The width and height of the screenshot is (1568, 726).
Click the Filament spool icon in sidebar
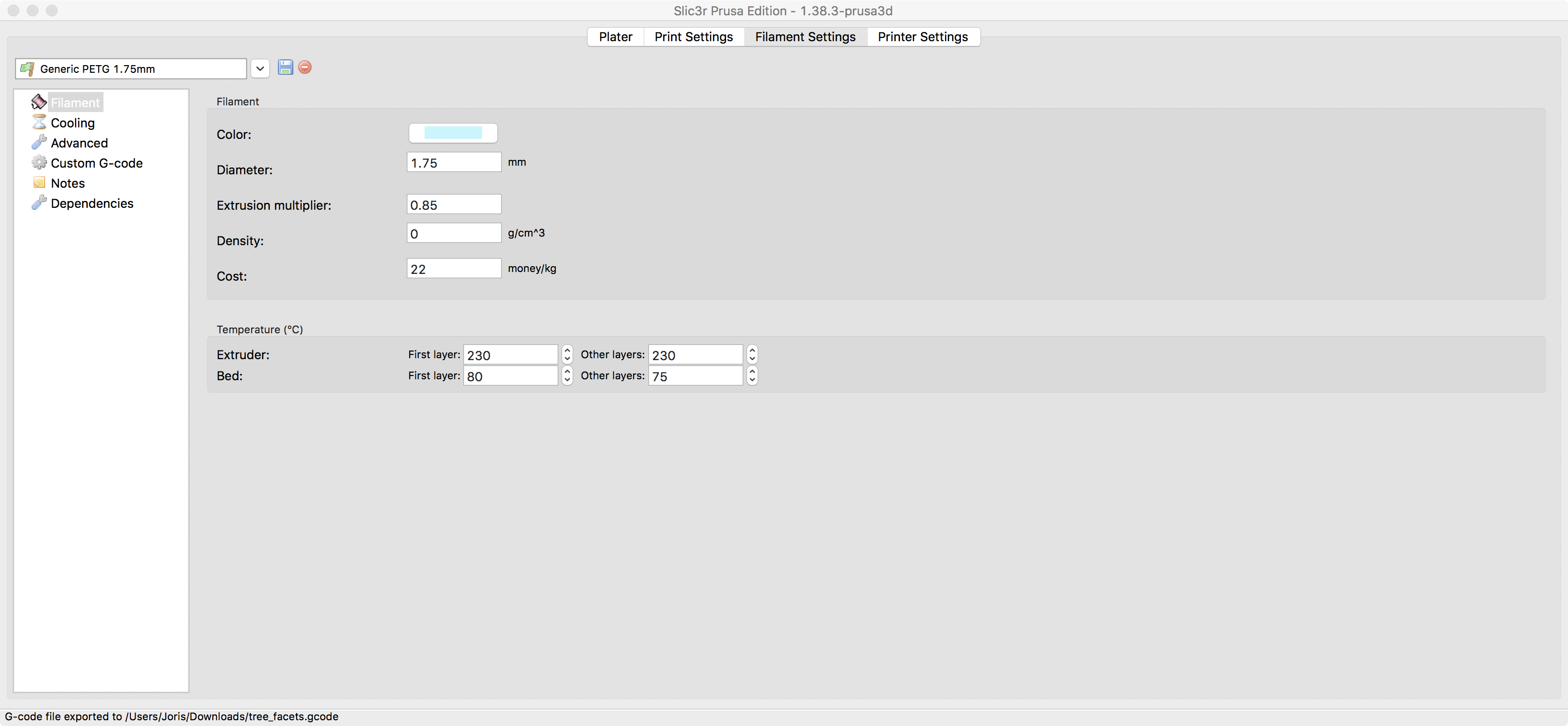click(x=39, y=102)
